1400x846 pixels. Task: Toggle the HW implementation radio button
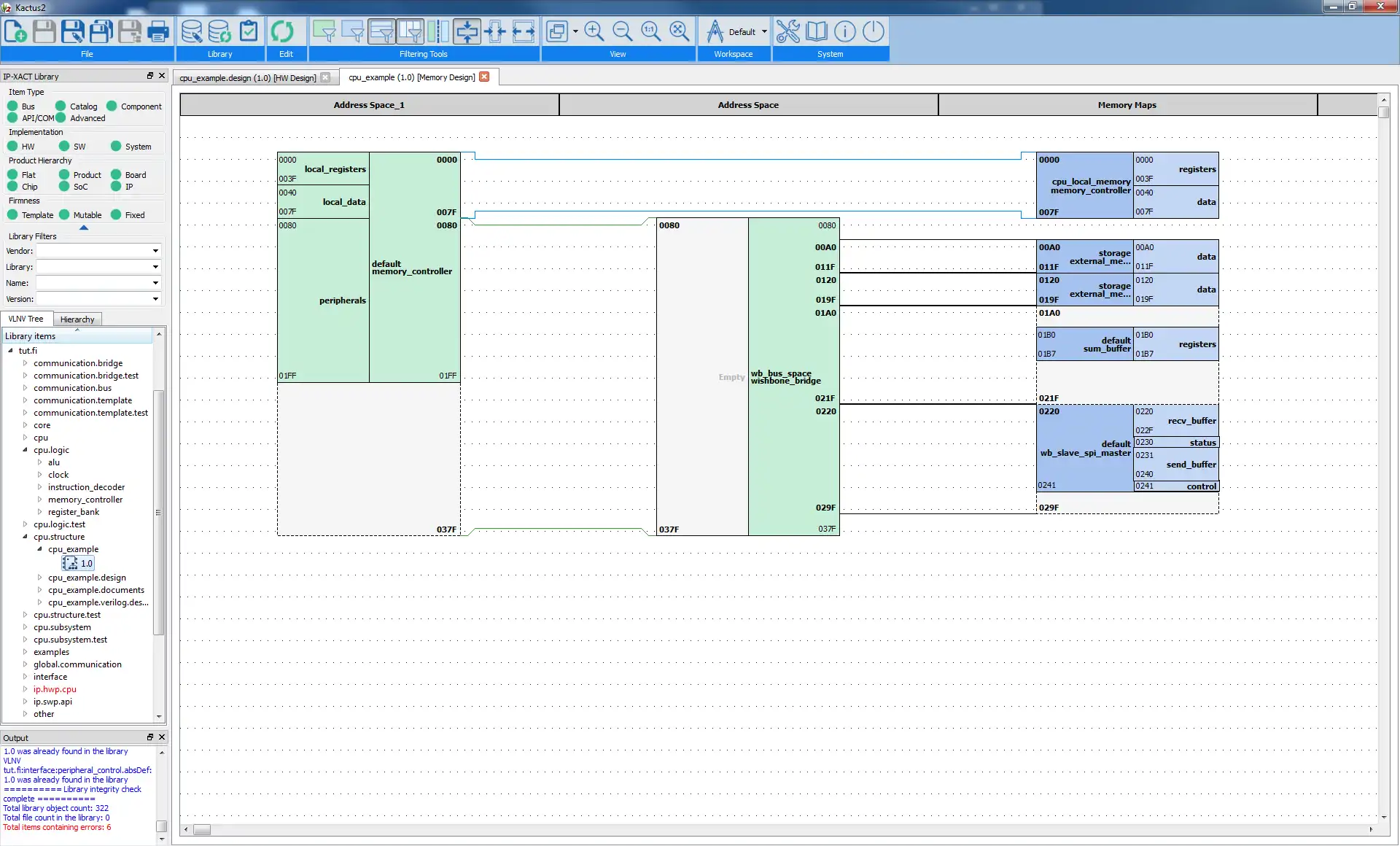tap(13, 146)
